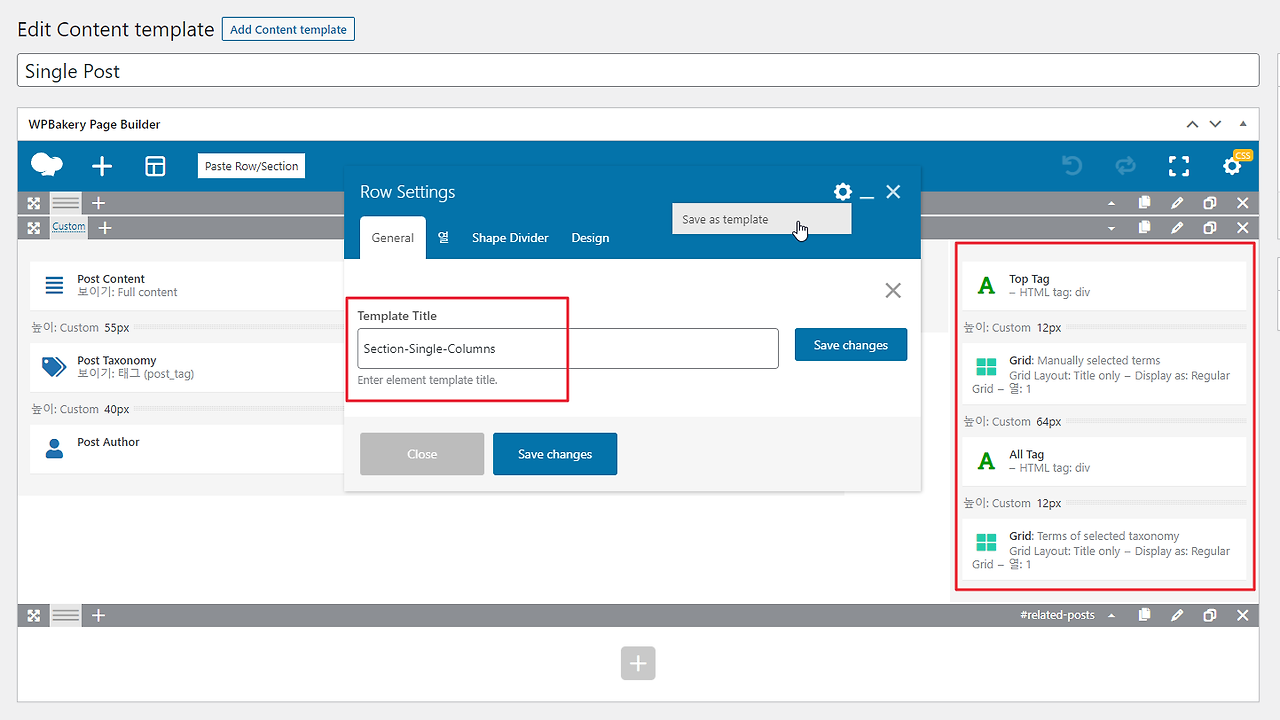Click the gray plus in the #related-posts row
The height and width of the screenshot is (720, 1280).
[x=638, y=663]
